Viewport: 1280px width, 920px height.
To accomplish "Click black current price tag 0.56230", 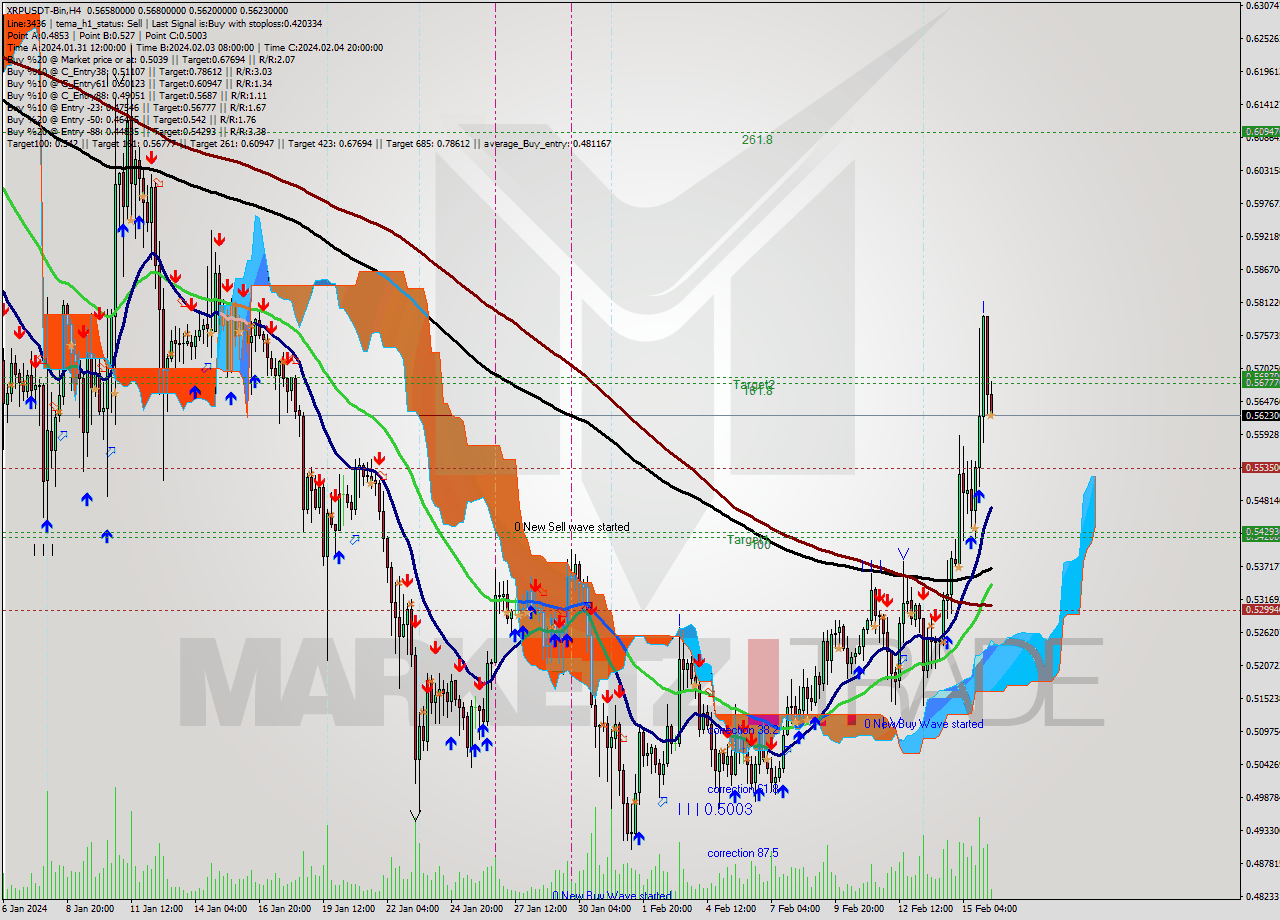I will [1260, 415].
